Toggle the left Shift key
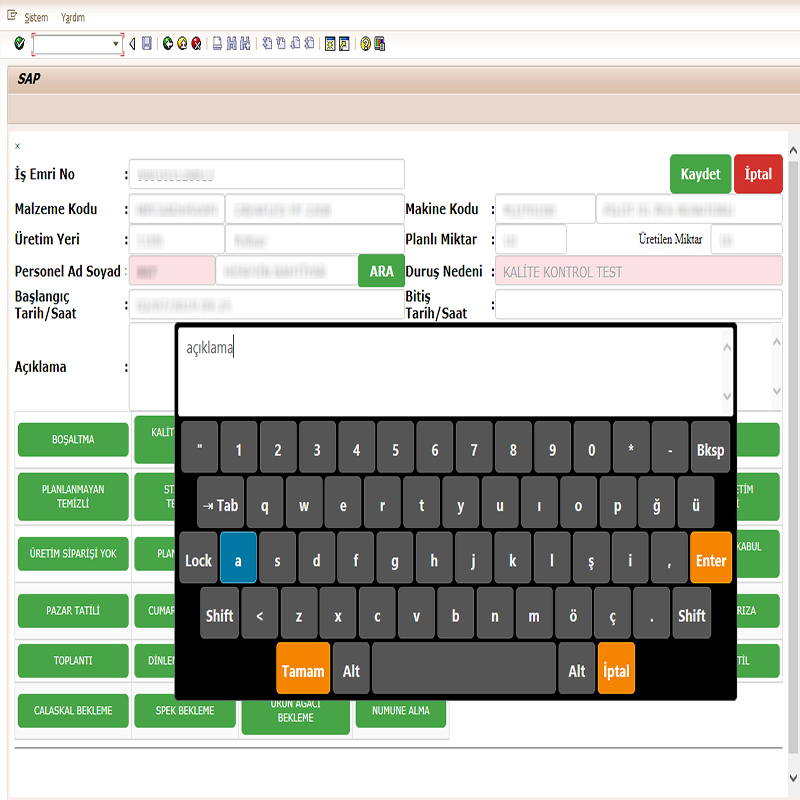The width and height of the screenshot is (800, 800). 219,613
